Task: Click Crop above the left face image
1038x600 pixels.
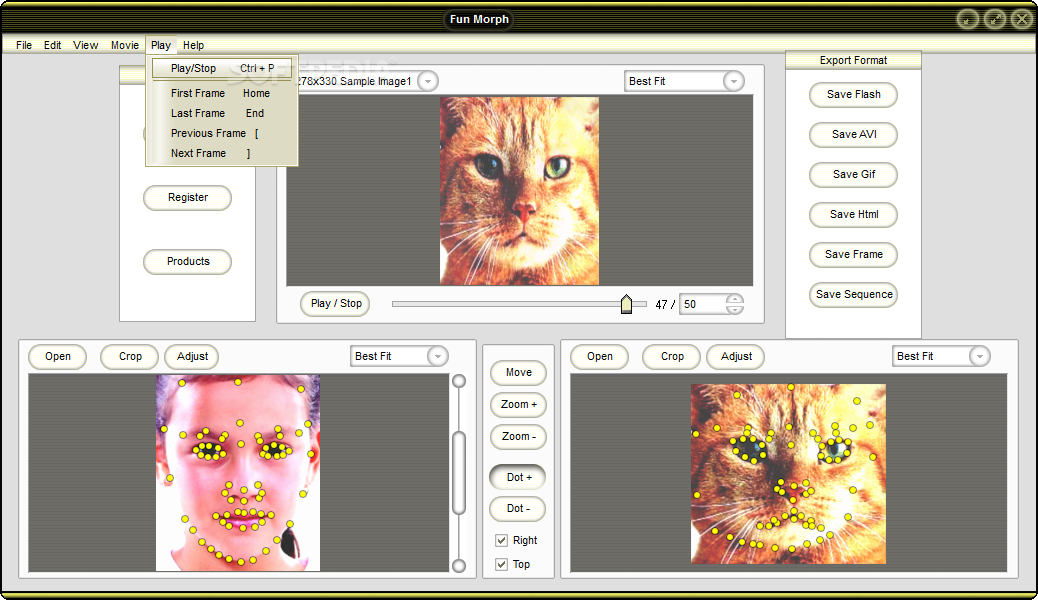Action: (x=130, y=356)
